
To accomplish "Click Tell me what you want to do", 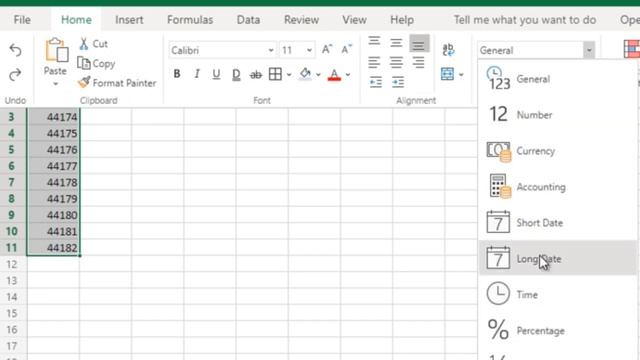I will click(525, 20).
